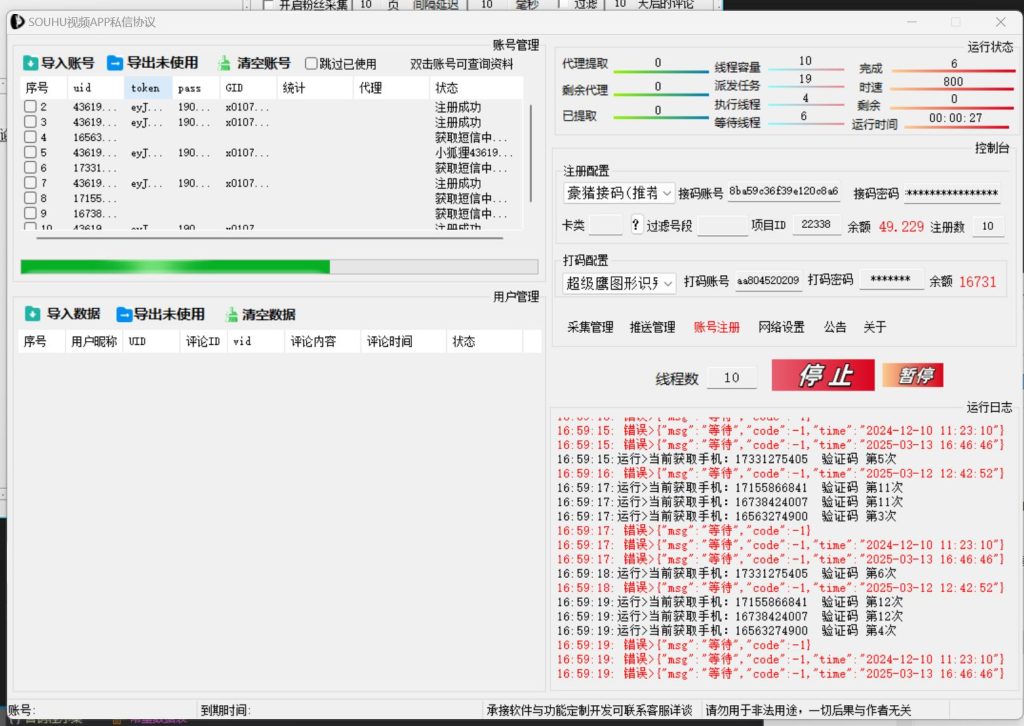Open the 网络设置 tab
Image resolution: width=1024 pixels, height=726 pixels.
(781, 327)
